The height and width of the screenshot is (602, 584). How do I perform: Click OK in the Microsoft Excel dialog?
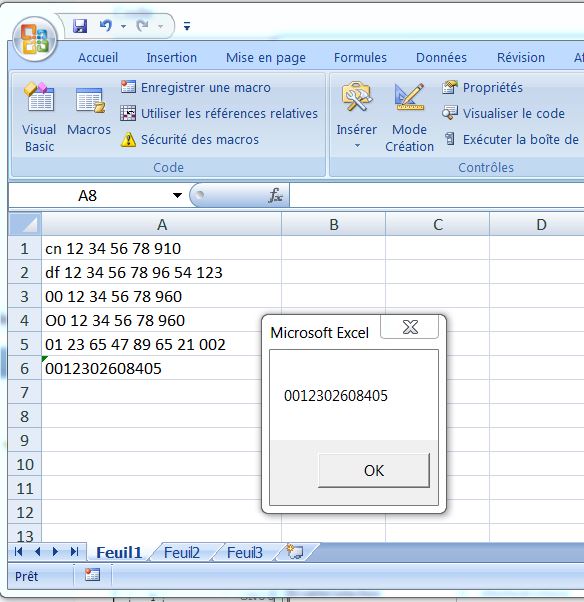(x=374, y=470)
